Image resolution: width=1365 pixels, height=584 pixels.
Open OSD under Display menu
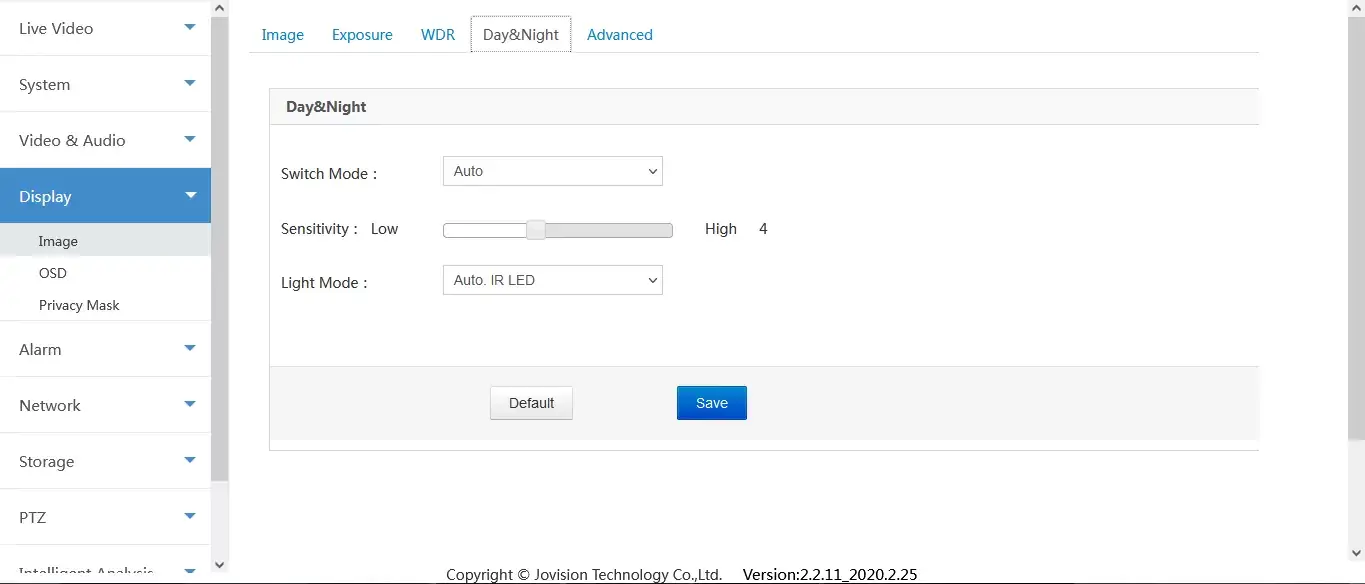pyautogui.click(x=53, y=273)
